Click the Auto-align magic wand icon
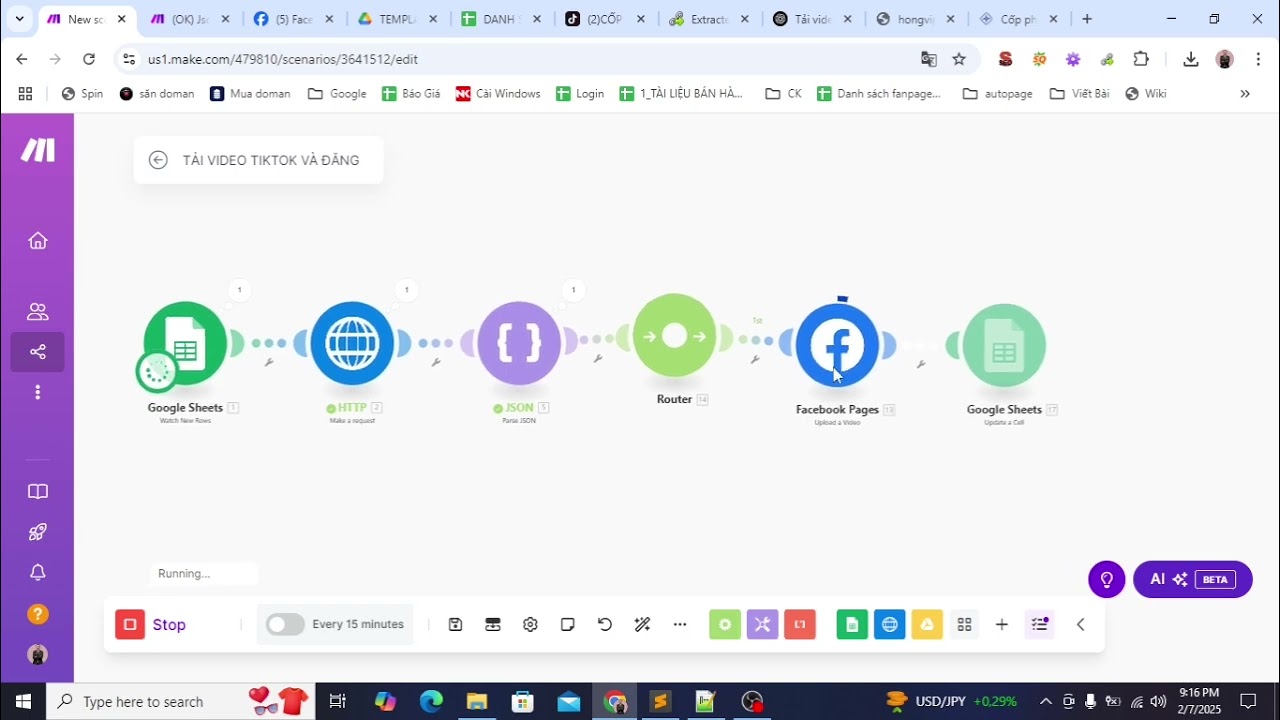Image resolution: width=1280 pixels, height=720 pixels. coord(643,624)
